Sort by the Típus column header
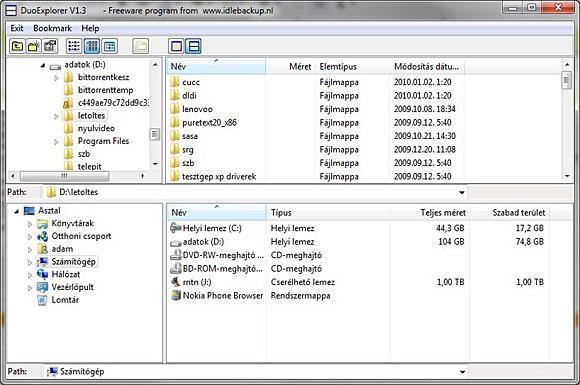 [328, 213]
